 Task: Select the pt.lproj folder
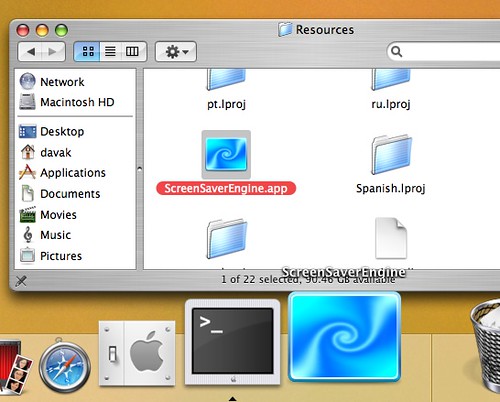[x=226, y=80]
